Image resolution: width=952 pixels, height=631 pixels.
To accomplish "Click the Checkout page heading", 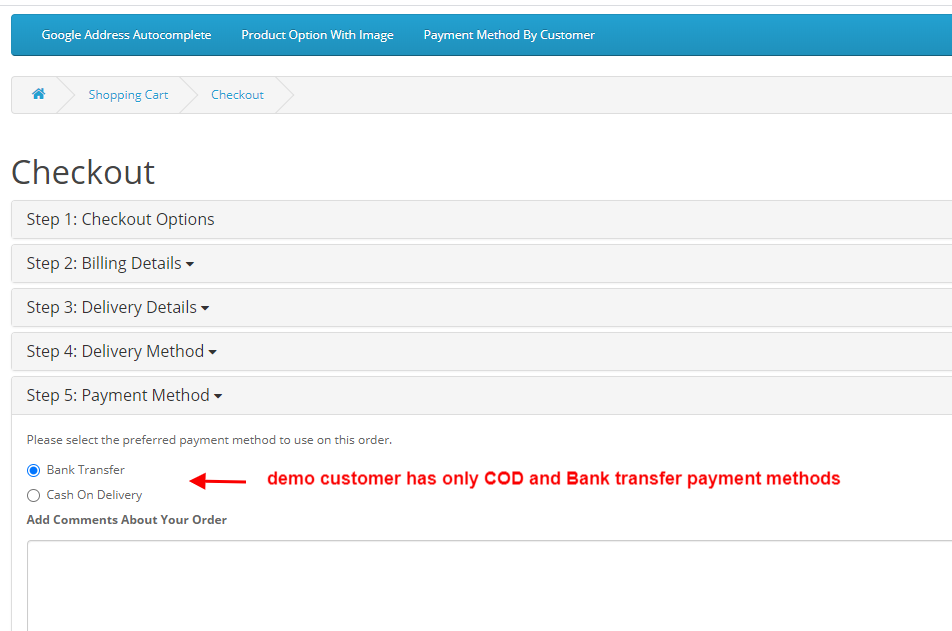I will [x=83, y=172].
